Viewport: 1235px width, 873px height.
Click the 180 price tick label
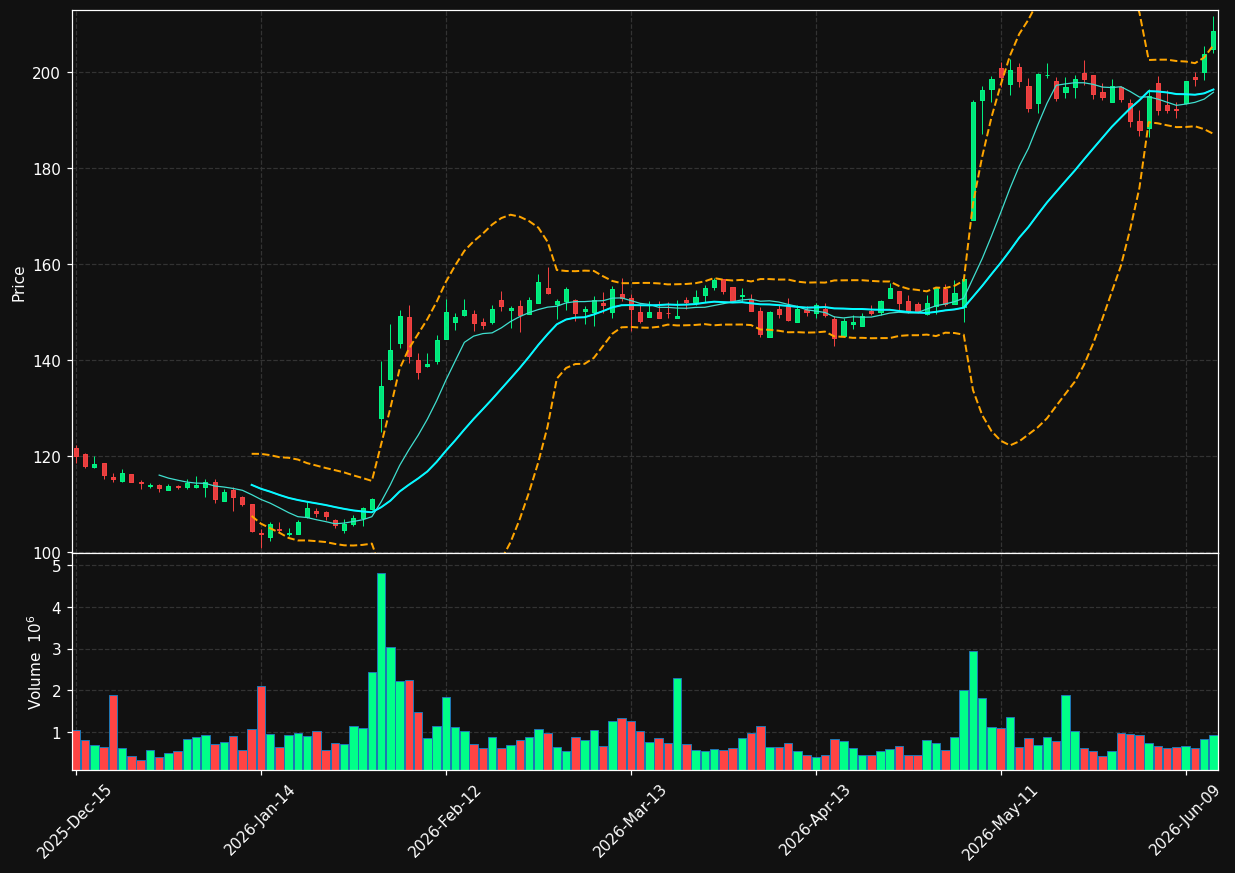(x=48, y=169)
